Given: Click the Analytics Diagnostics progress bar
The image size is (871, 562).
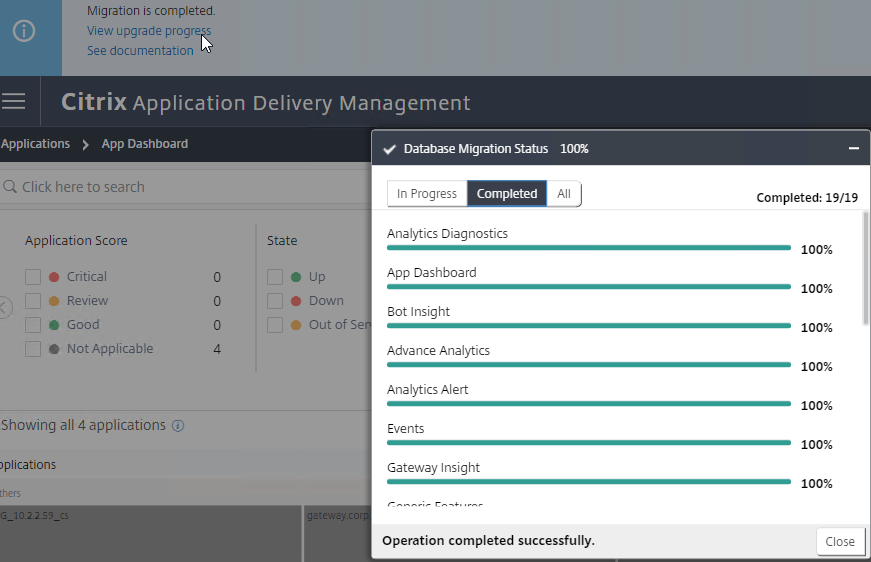Looking at the screenshot, I should pyautogui.click(x=589, y=248).
